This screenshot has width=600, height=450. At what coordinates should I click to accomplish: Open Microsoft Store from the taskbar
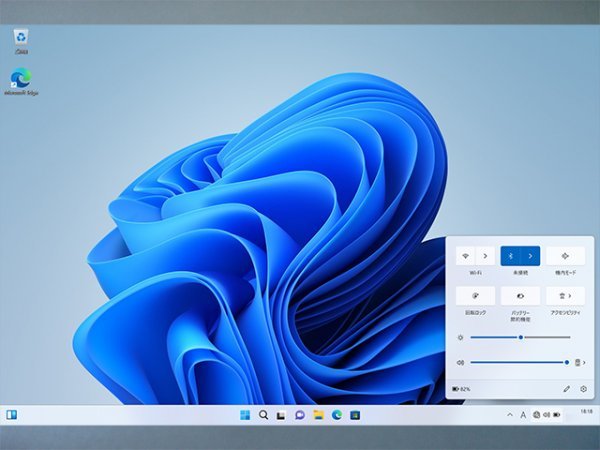coord(355,415)
